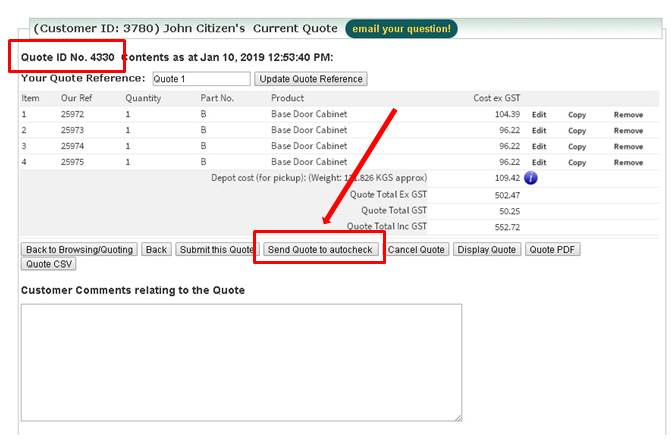Copy item 4 Base Door Cabinet
The width and height of the screenshot is (671, 440).
pyautogui.click(x=577, y=162)
